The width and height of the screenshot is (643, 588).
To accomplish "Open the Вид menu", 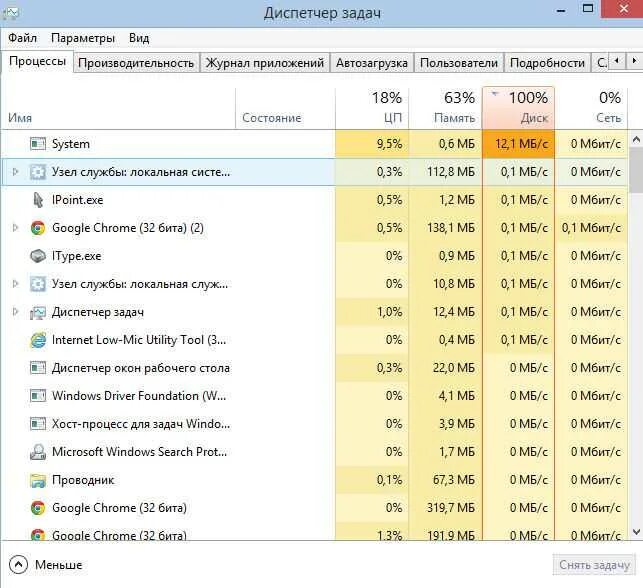I will (139, 38).
